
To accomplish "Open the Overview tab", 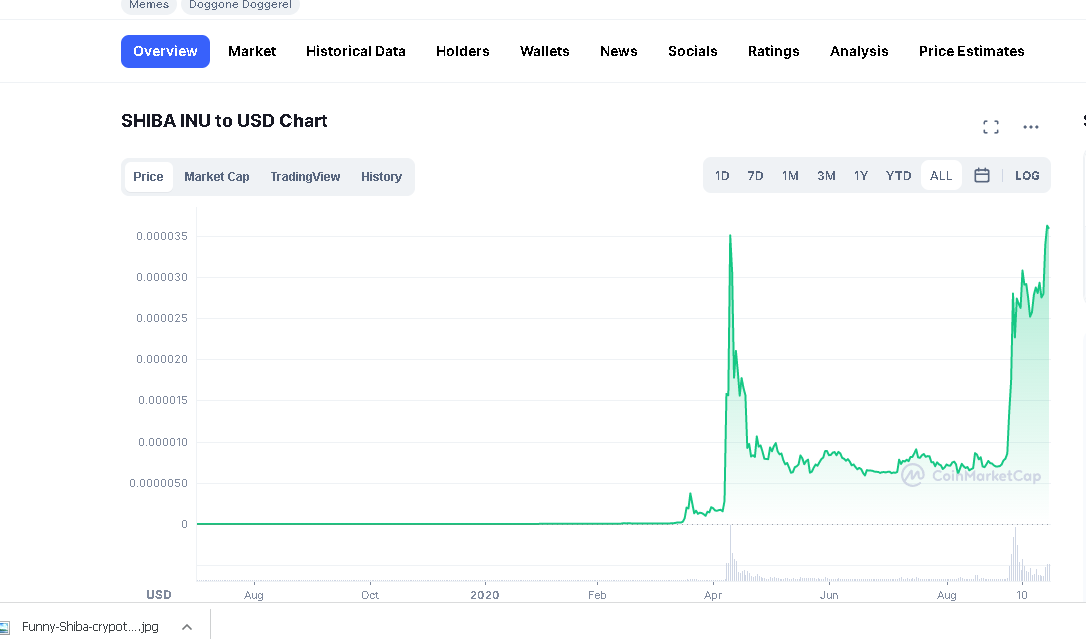I will [166, 51].
